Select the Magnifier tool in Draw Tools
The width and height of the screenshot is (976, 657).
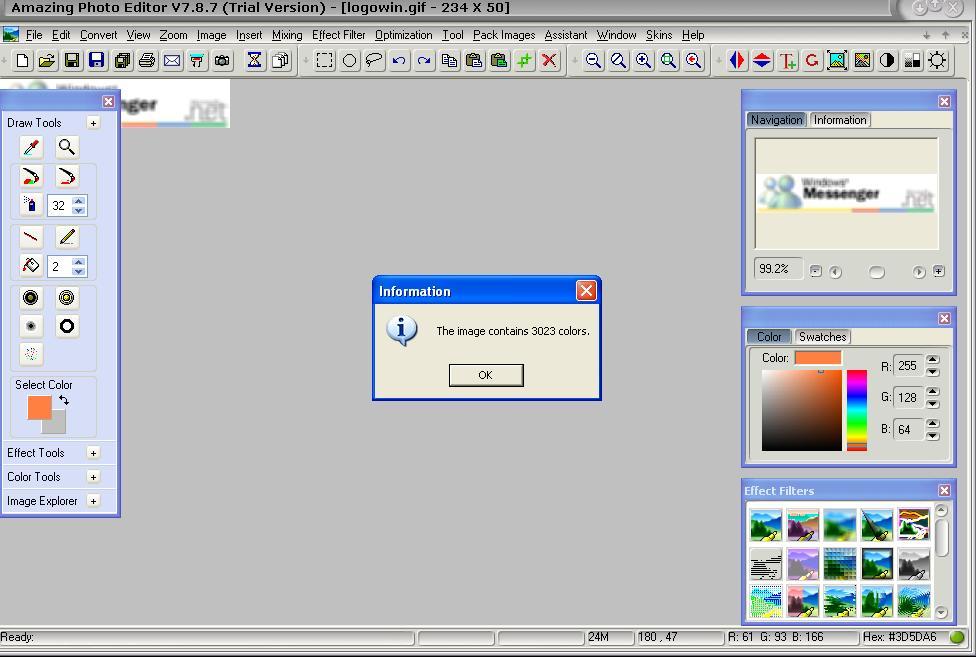pos(66,147)
